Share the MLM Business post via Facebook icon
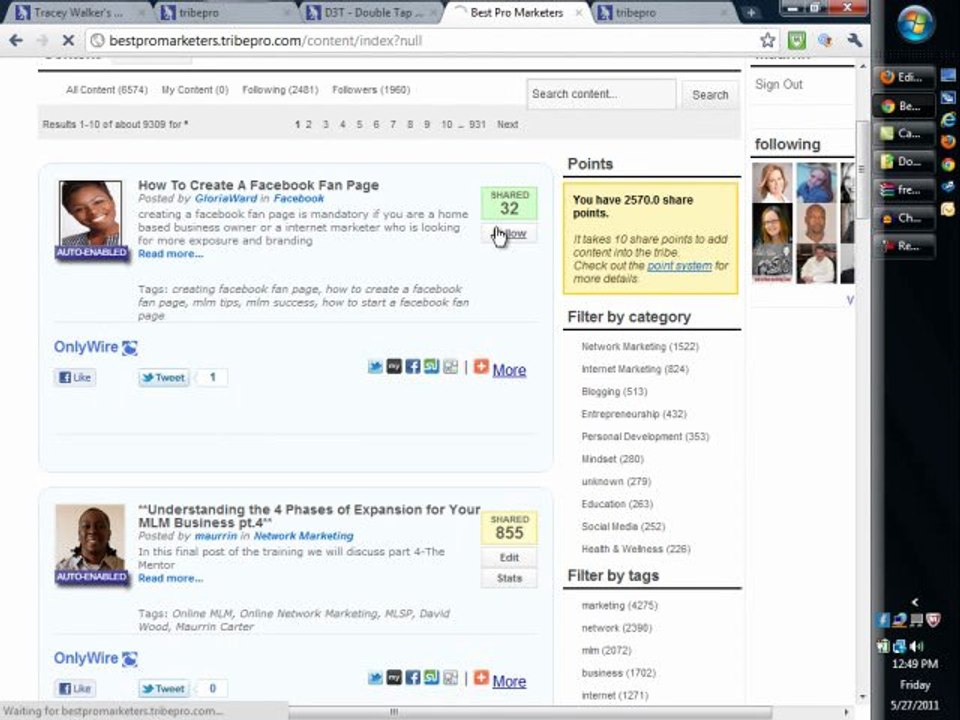The image size is (960, 720). [413, 678]
